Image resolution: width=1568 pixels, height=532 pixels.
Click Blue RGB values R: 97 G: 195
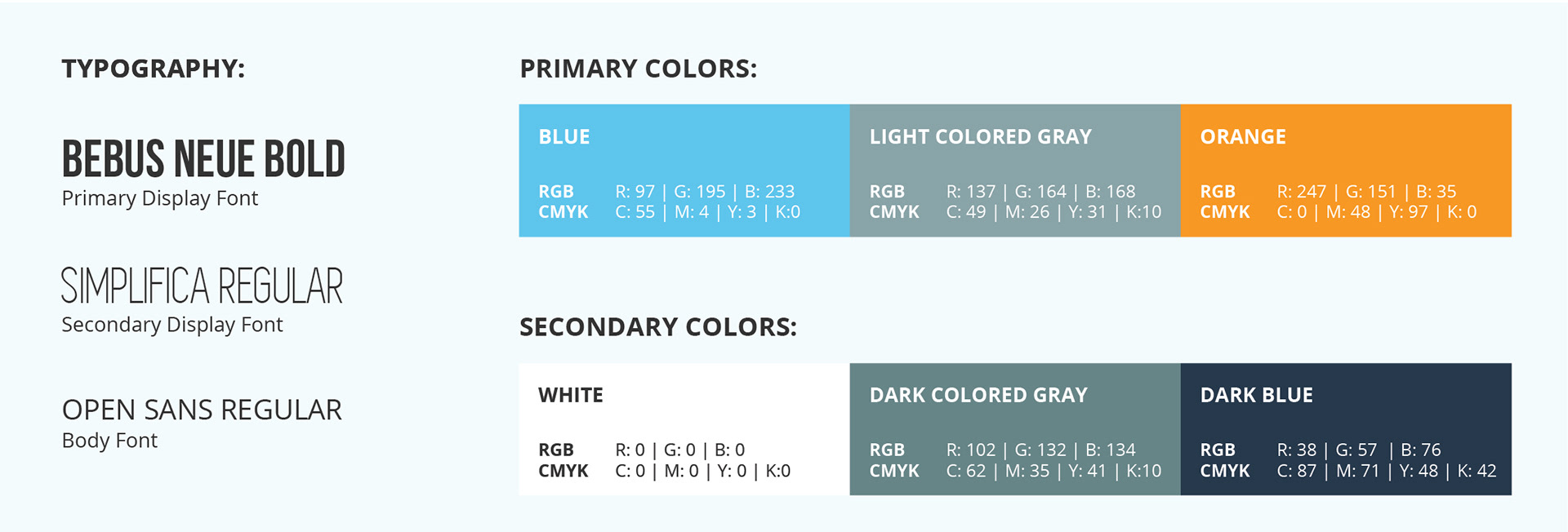pyautogui.click(x=705, y=192)
